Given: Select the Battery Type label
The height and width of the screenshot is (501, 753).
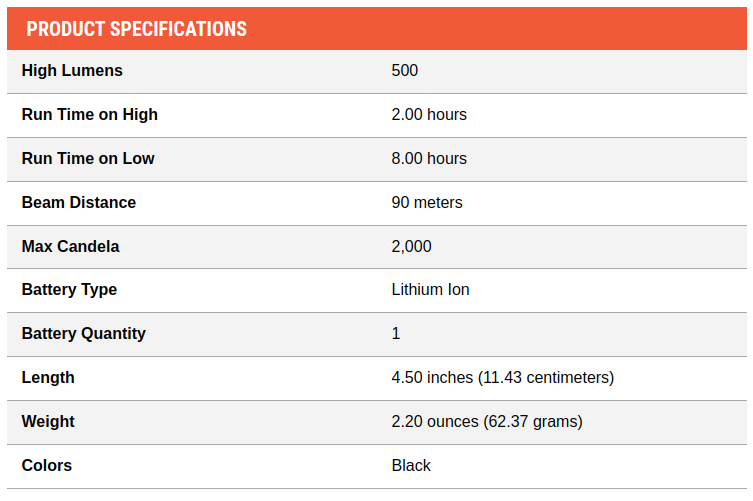Looking at the screenshot, I should 69,290.
